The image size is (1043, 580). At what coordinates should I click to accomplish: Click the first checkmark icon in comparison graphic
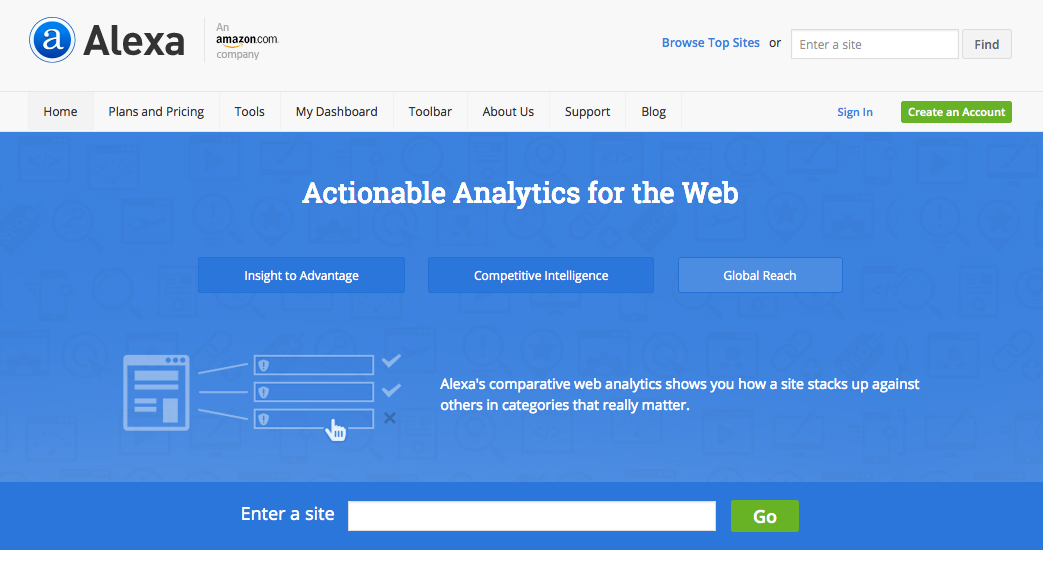click(391, 361)
